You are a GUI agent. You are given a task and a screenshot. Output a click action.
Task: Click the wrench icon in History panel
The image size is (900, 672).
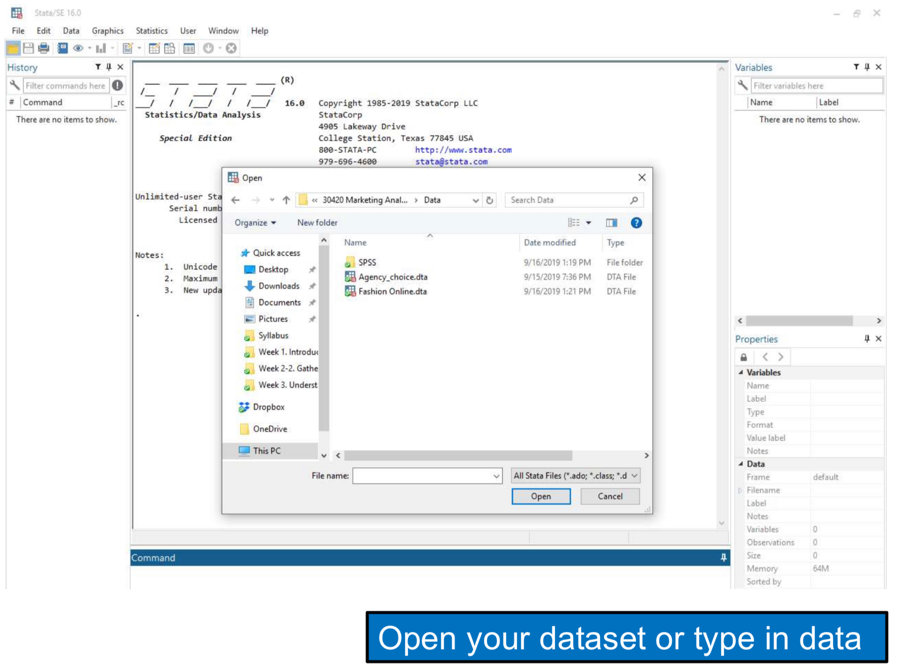tap(14, 86)
